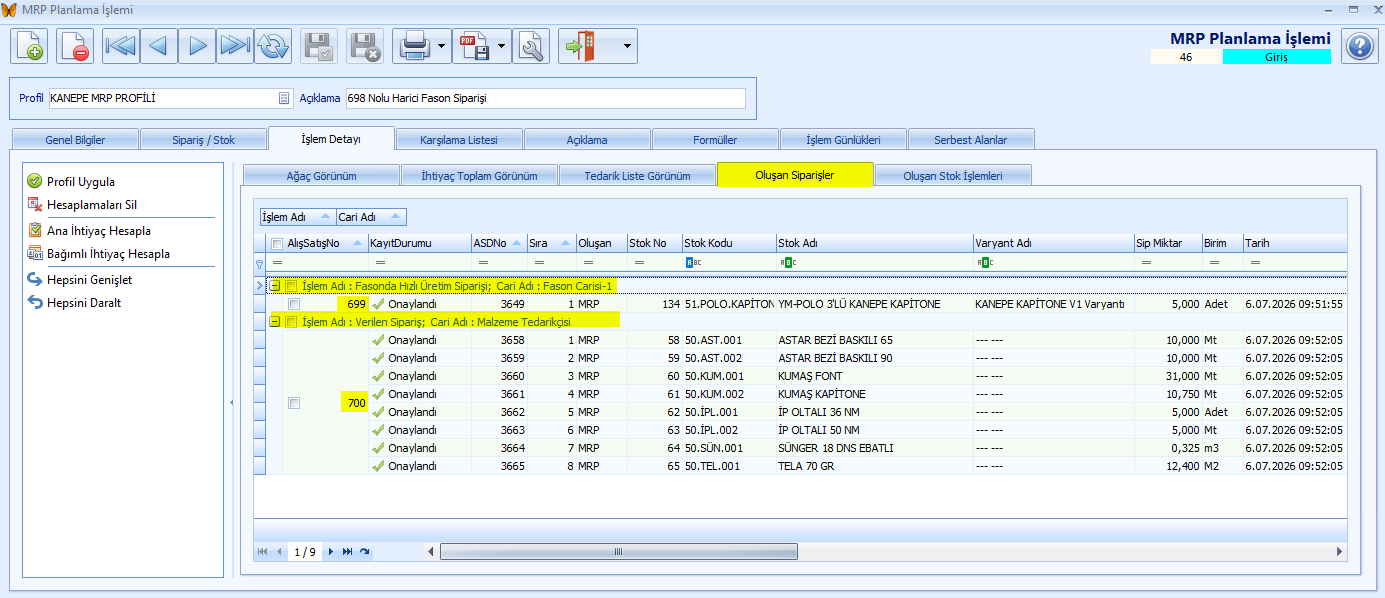Sort by the Cari Adı group chip
Image resolution: width=1385 pixels, height=598 pixels.
click(371, 217)
